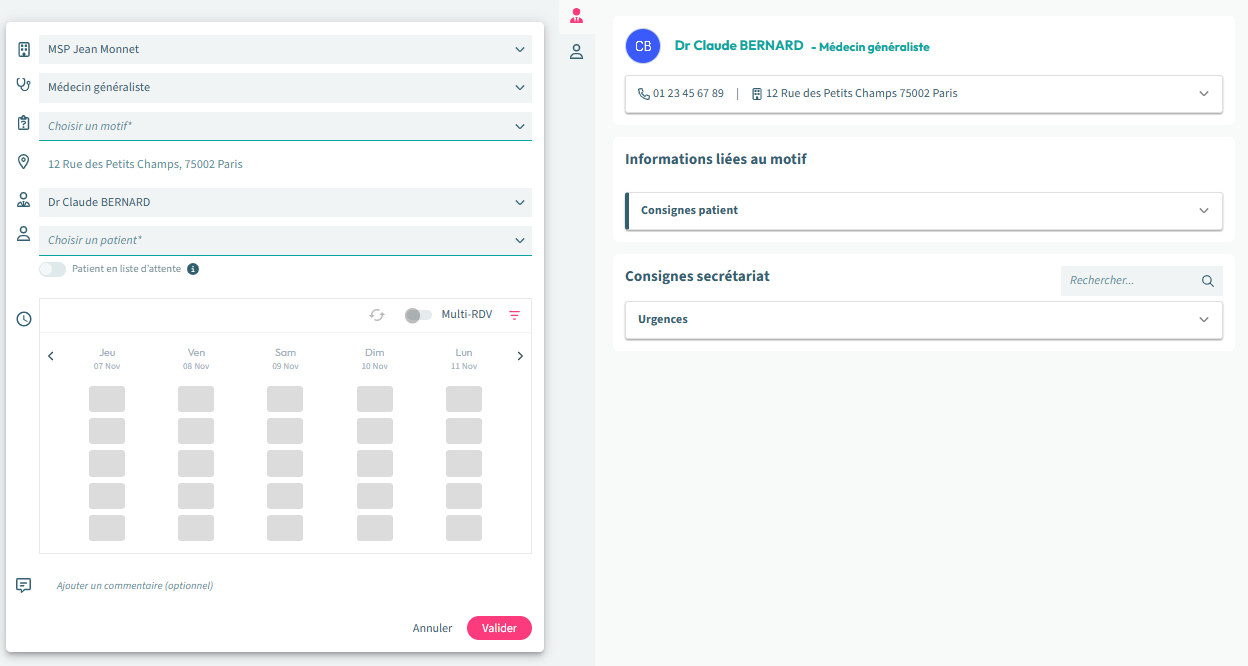Image resolution: width=1248 pixels, height=666 pixels.
Task: Expand the Urgences panel
Action: tap(923, 320)
